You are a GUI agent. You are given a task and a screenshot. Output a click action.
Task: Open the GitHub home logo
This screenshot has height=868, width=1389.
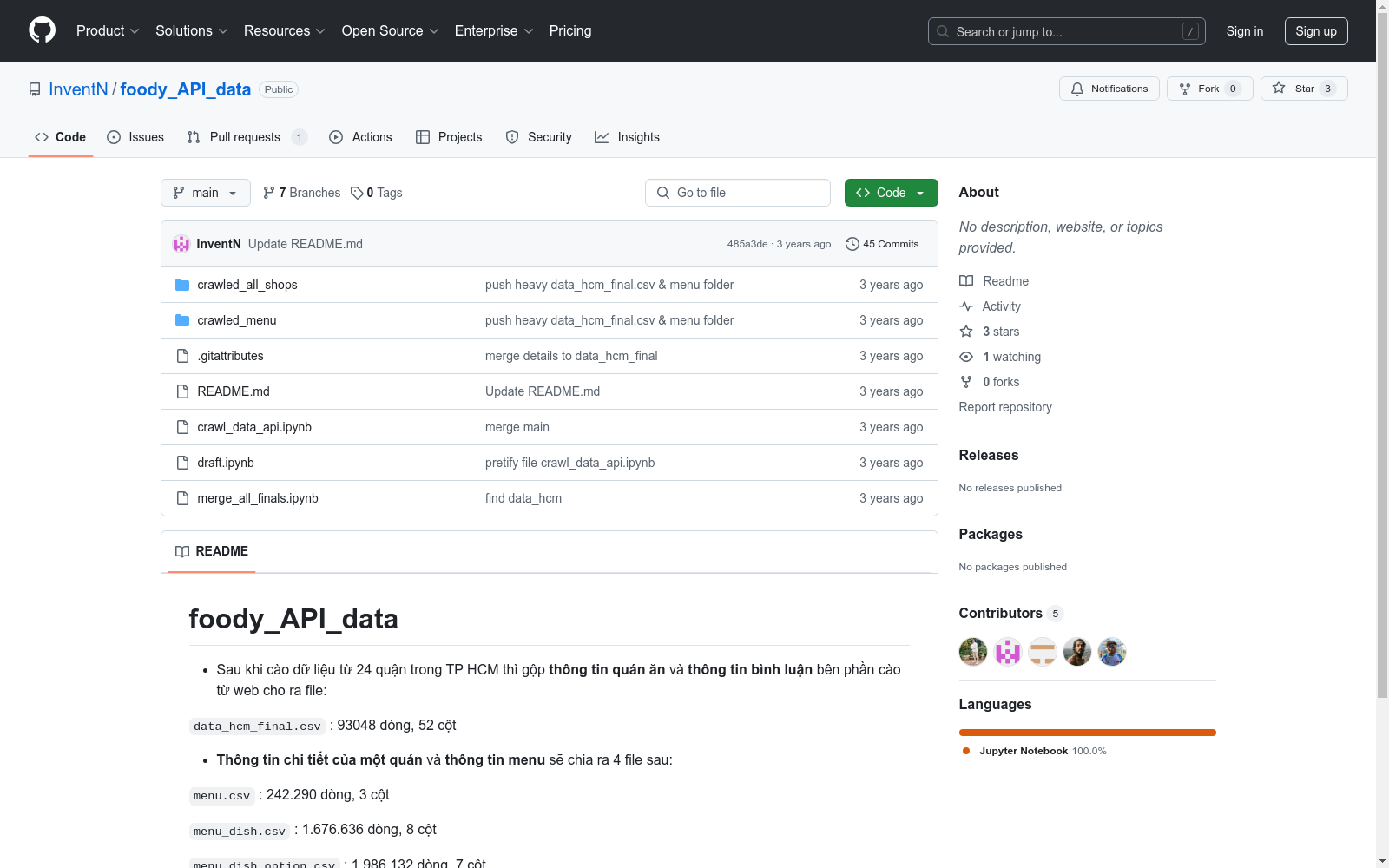point(42,30)
